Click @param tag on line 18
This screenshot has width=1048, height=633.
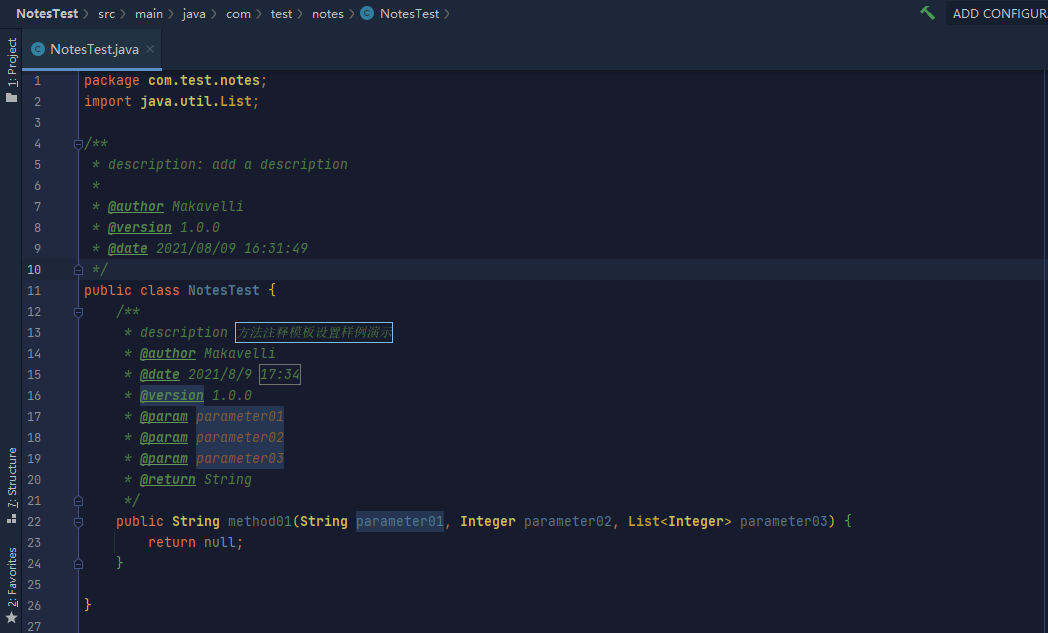[164, 438]
